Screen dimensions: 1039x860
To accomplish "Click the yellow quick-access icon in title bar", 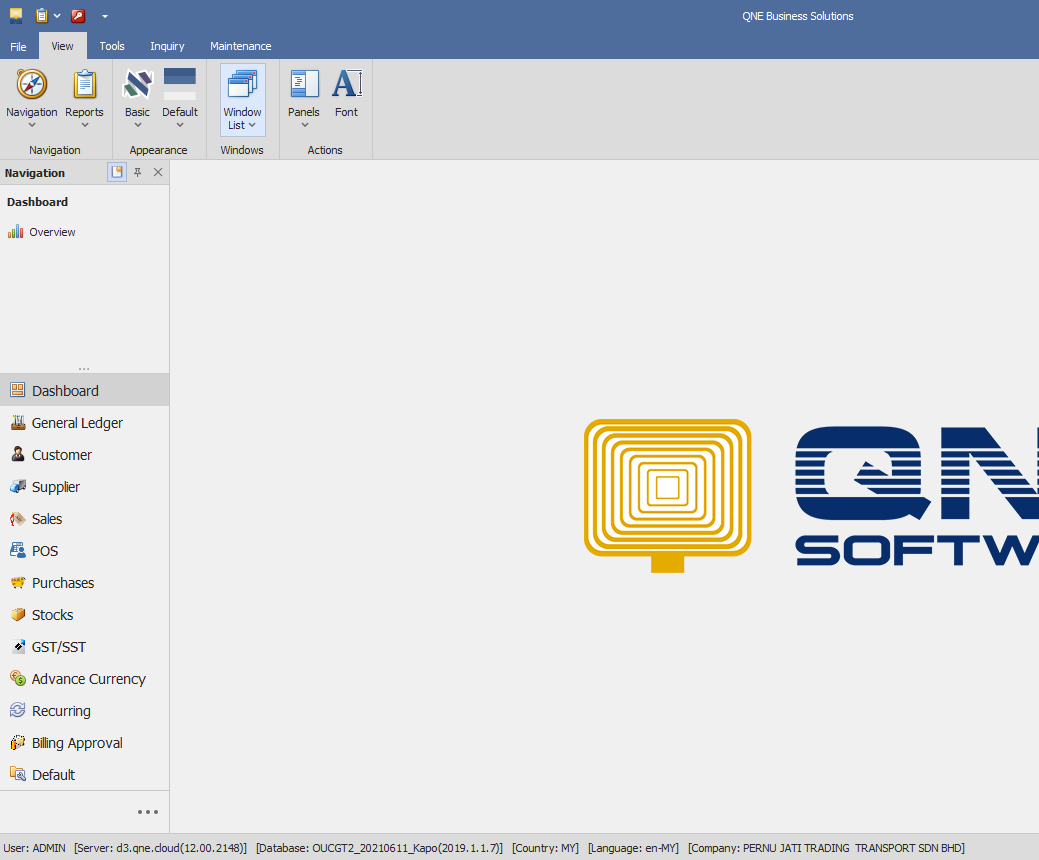I will [x=16, y=15].
